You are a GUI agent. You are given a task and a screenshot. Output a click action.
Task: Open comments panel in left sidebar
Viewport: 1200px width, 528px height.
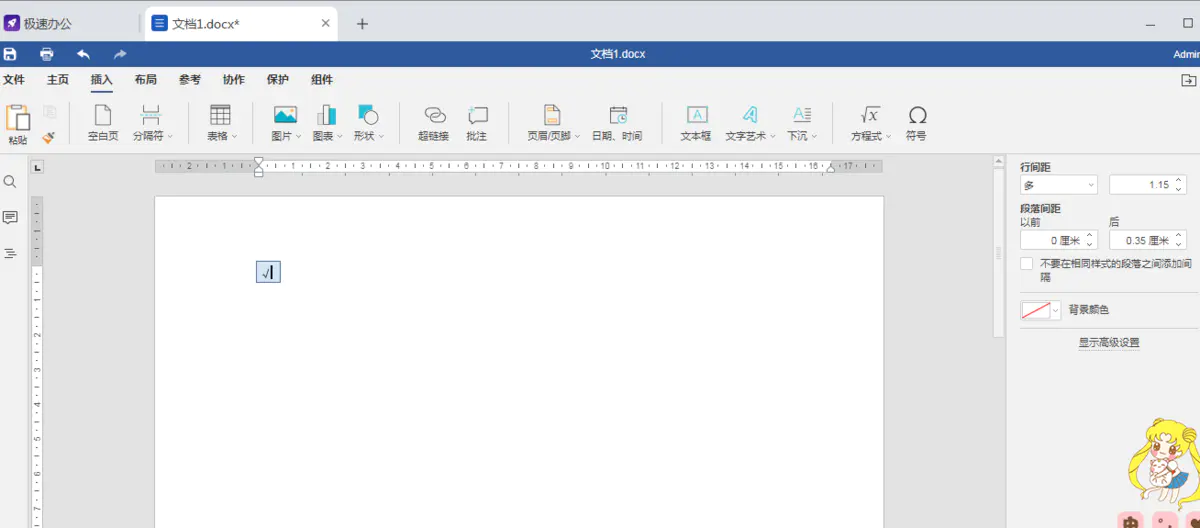click(x=10, y=217)
